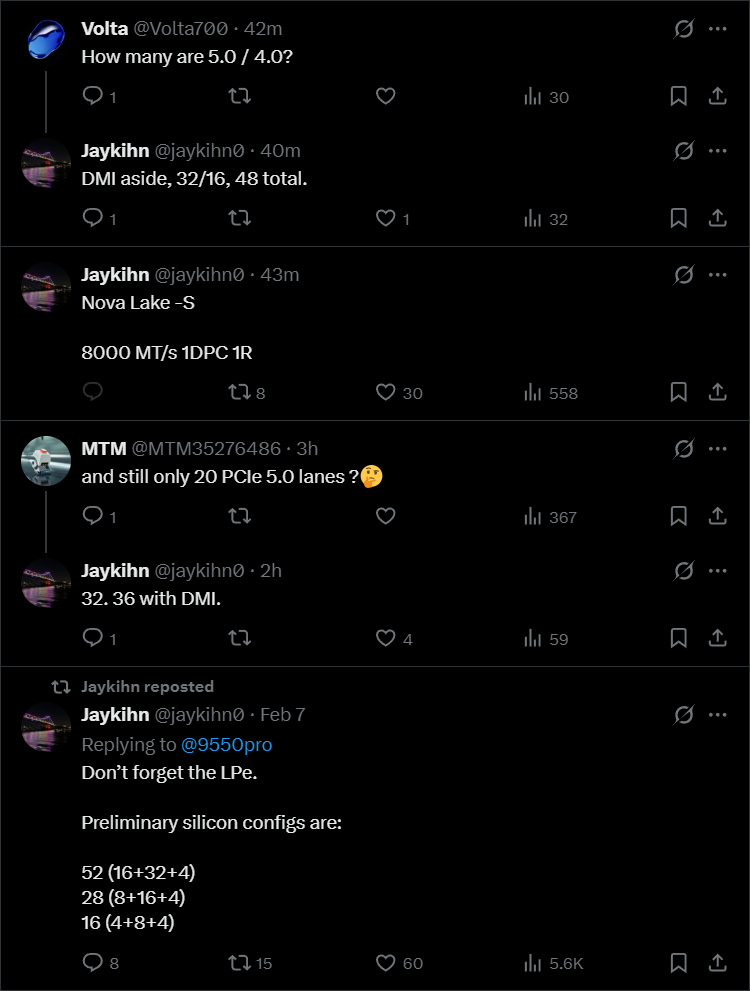Like the Nova Lake -S tweet

point(386,393)
